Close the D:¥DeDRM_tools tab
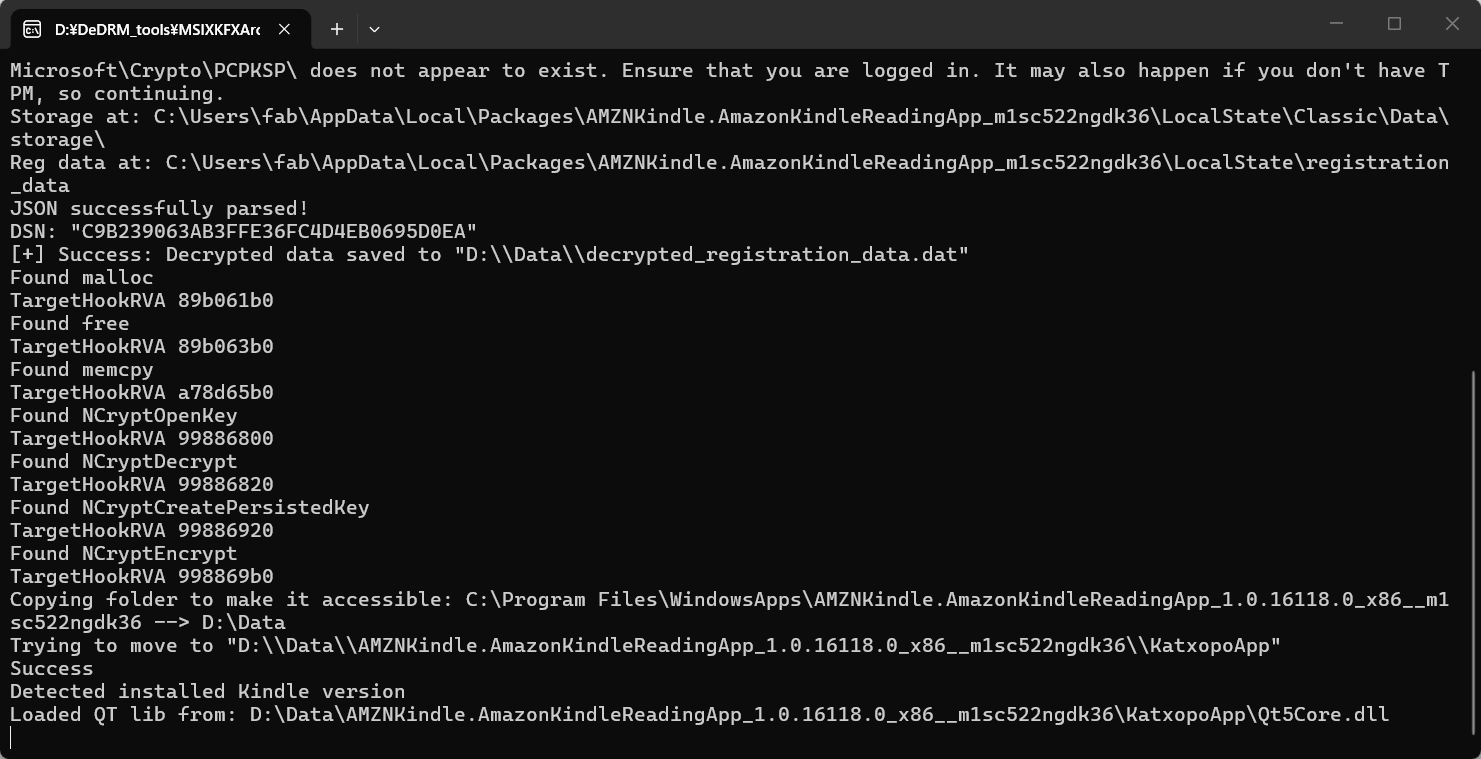This screenshot has width=1481, height=759. 284,29
